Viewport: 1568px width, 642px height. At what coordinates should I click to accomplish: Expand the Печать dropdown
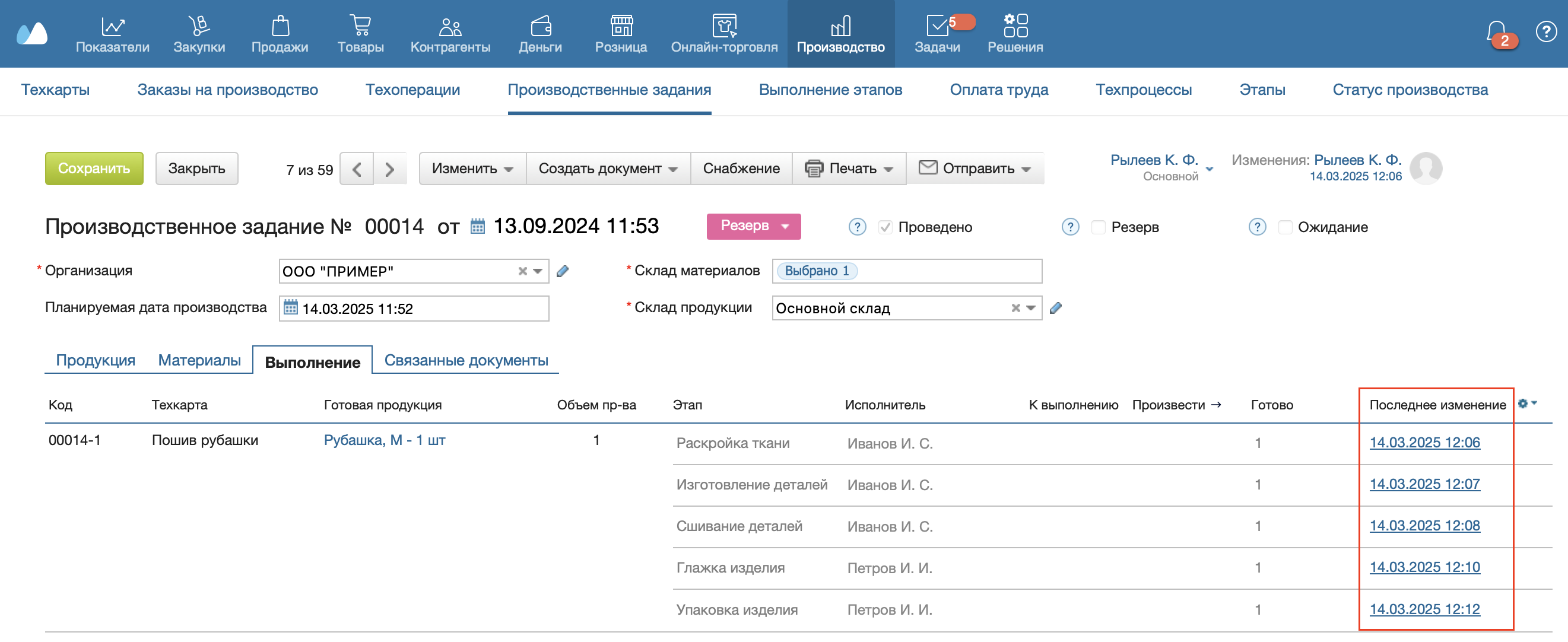tap(849, 169)
